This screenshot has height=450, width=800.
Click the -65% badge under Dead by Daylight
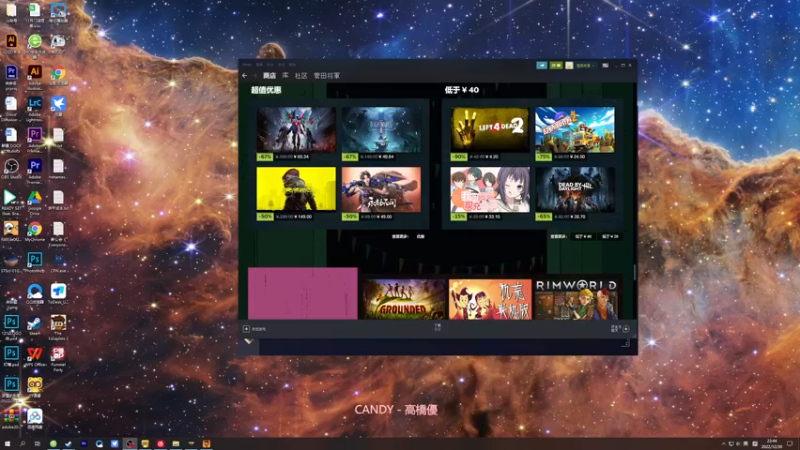543,217
